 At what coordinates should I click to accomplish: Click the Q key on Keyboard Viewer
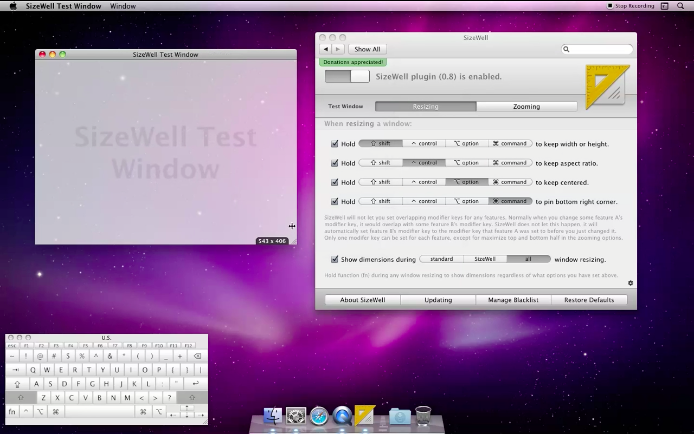pos(33,370)
